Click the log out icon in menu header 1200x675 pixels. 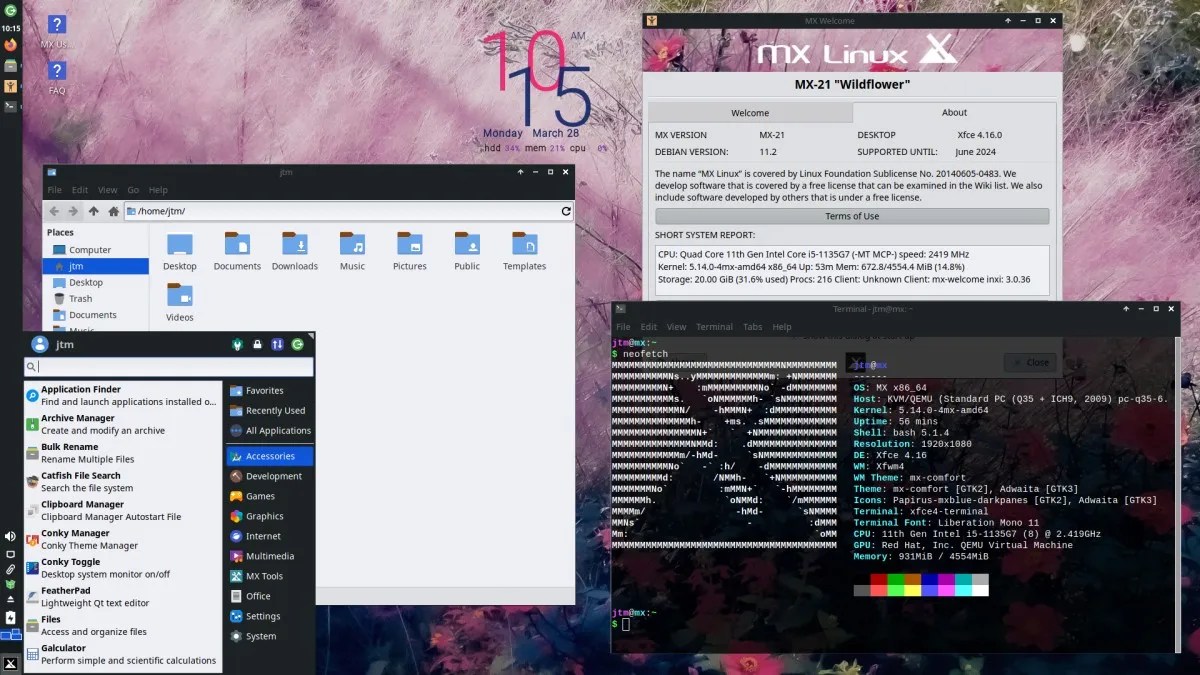point(297,344)
